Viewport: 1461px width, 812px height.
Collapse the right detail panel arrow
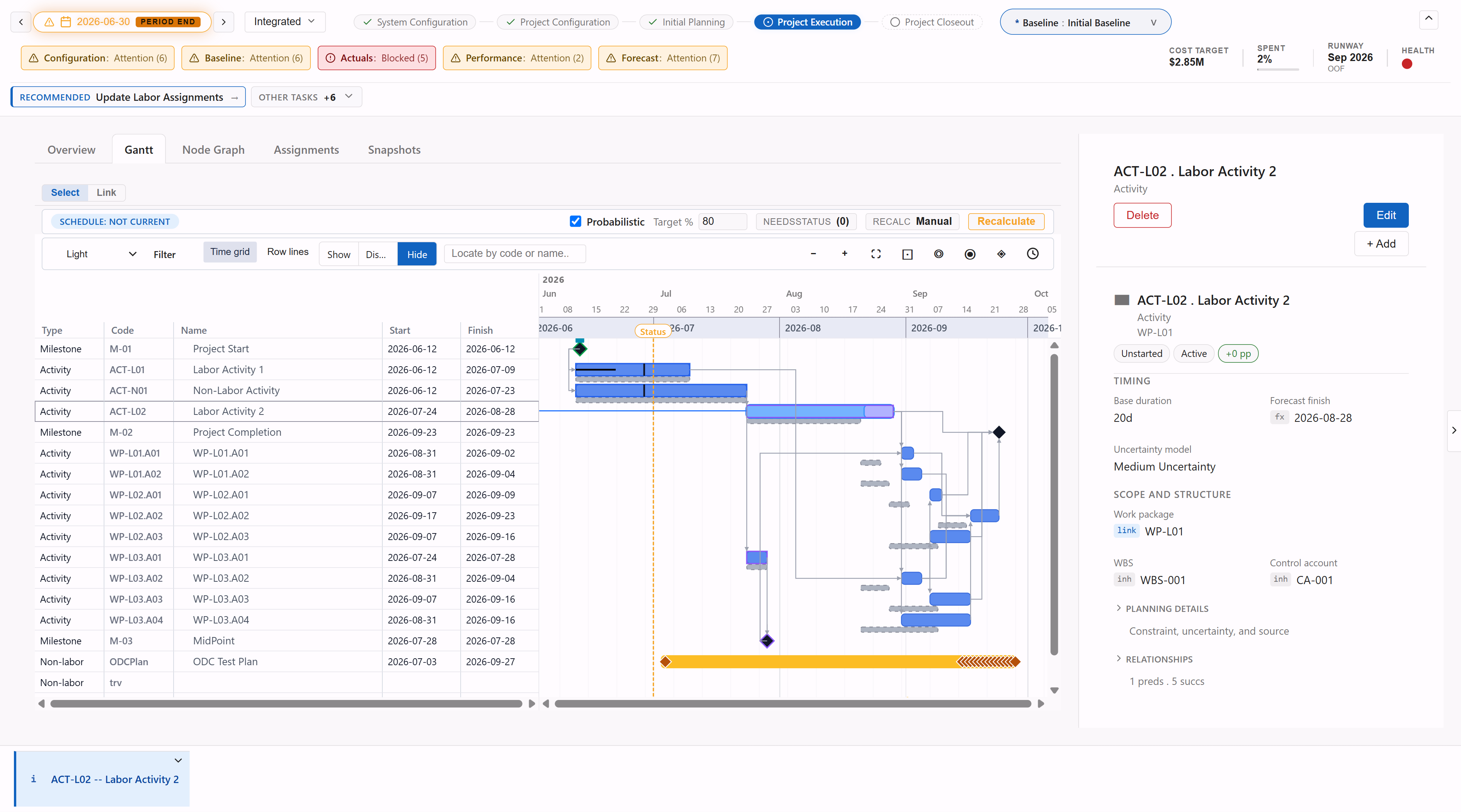[x=1454, y=430]
